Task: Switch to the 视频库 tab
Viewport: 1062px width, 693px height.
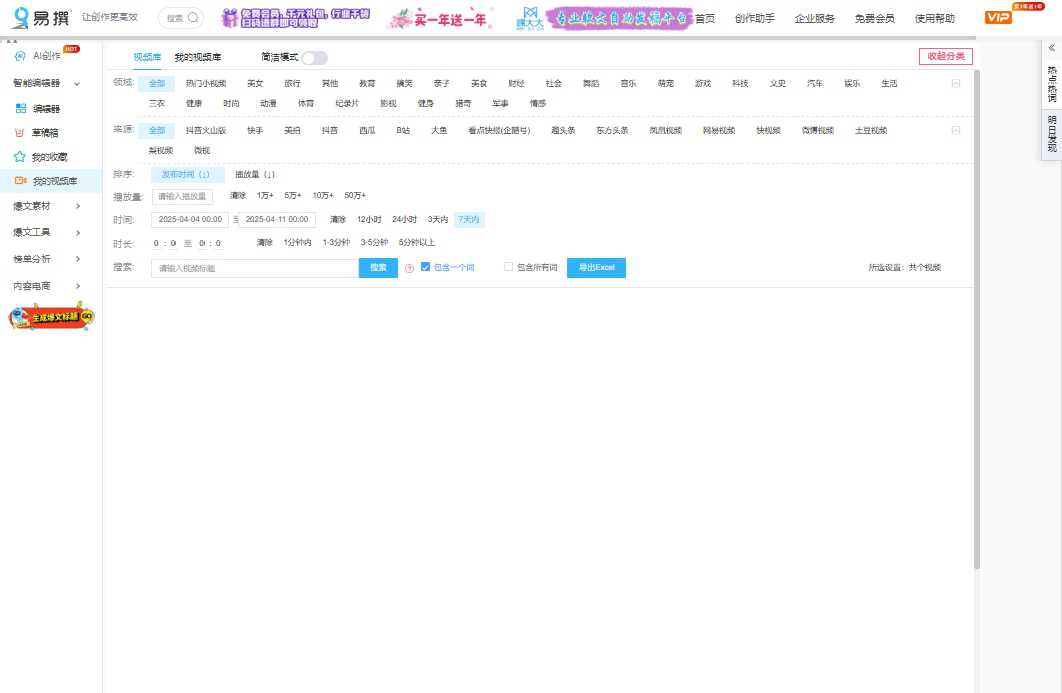Action: point(147,57)
